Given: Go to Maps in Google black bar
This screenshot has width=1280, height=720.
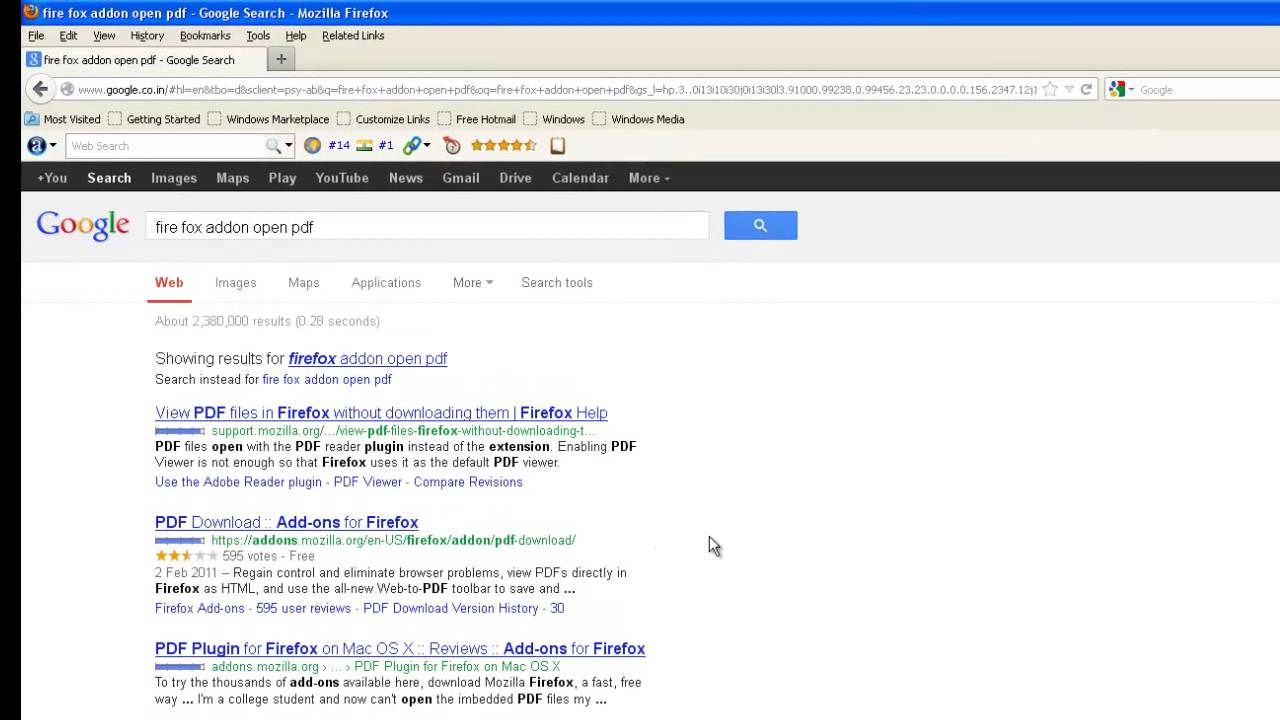Looking at the screenshot, I should [233, 178].
